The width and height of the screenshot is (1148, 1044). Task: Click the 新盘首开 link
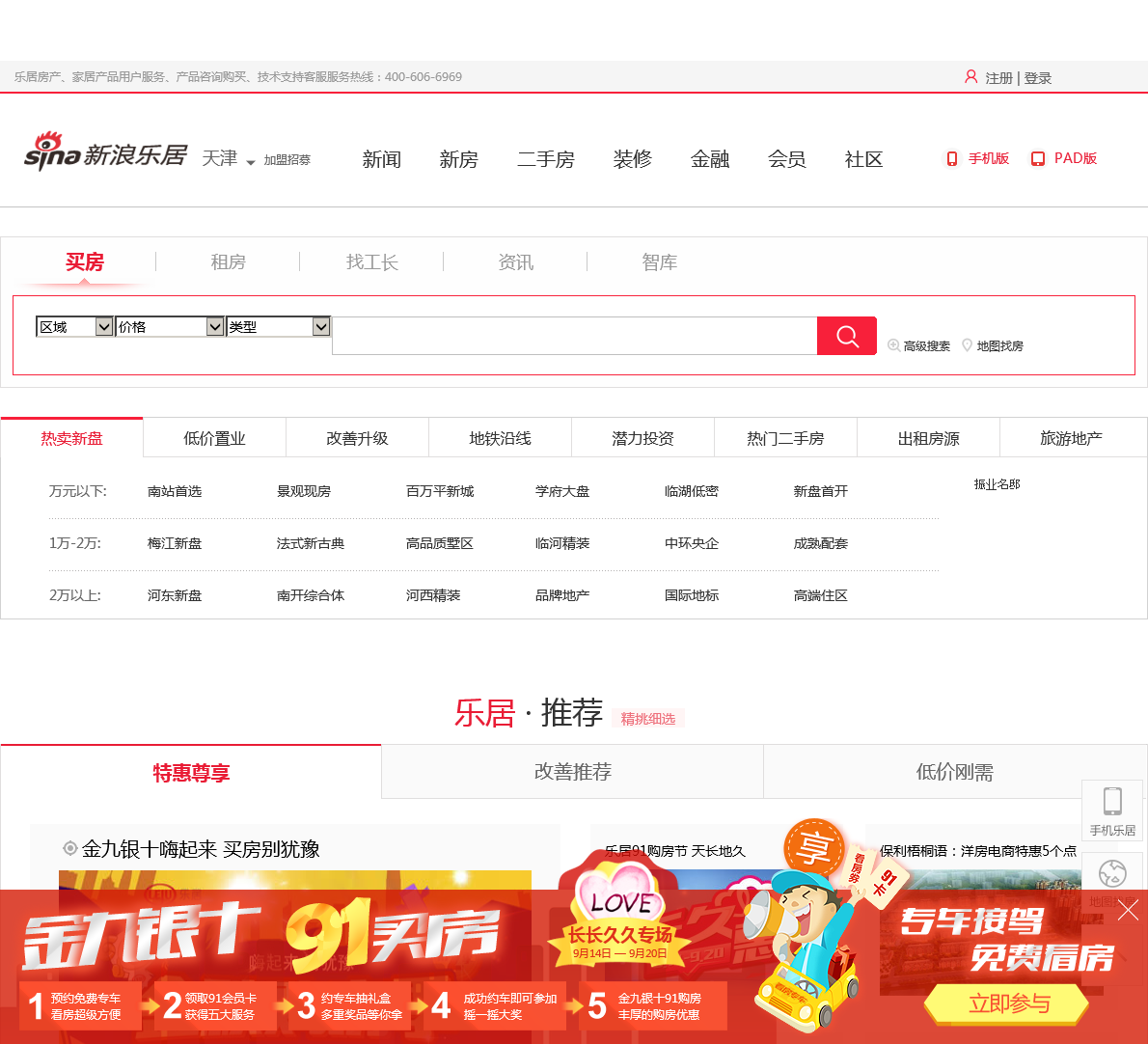[x=821, y=491]
